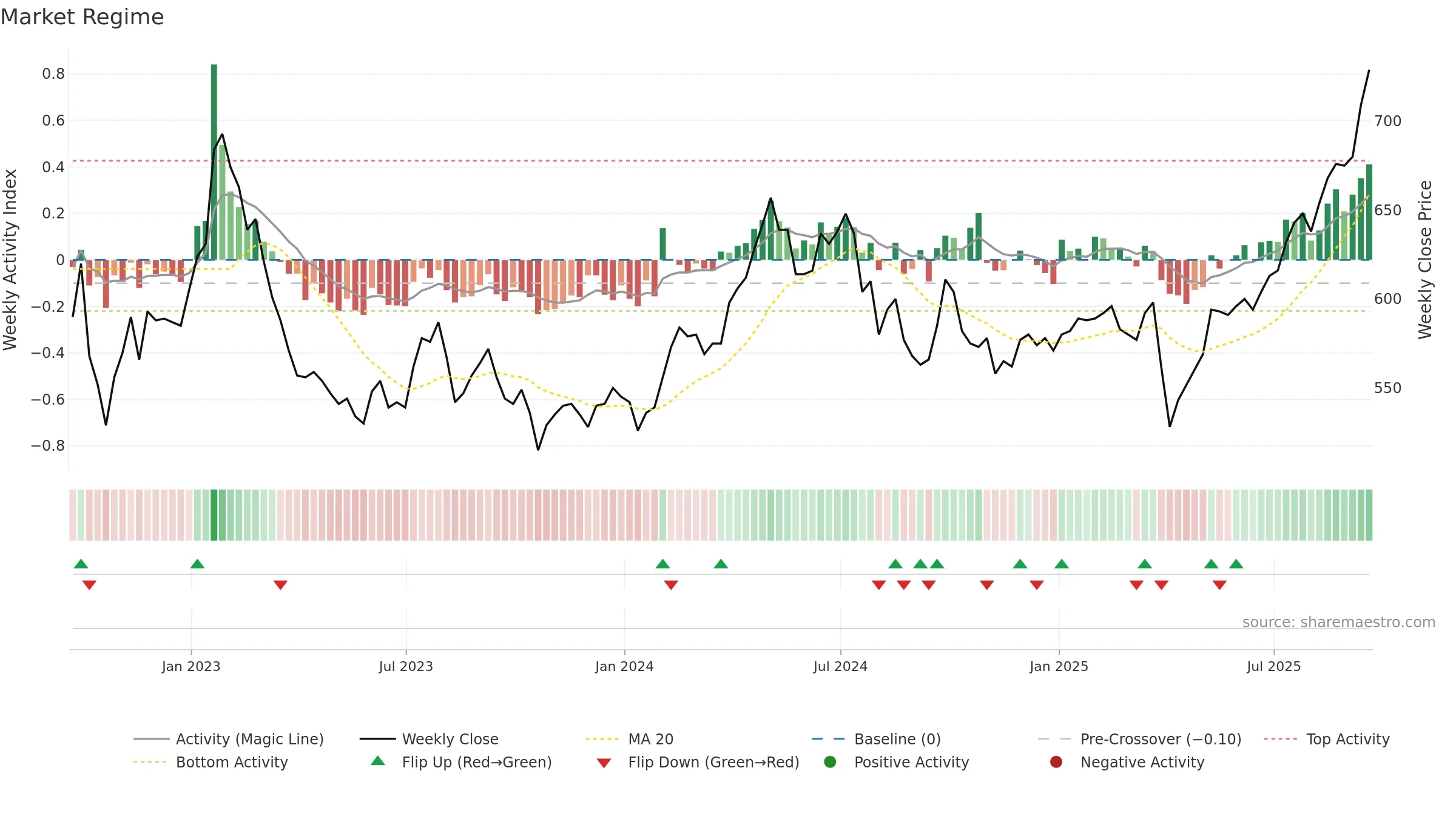Click the Jul 2025 x-axis label
1456x819 pixels.
(x=1274, y=666)
